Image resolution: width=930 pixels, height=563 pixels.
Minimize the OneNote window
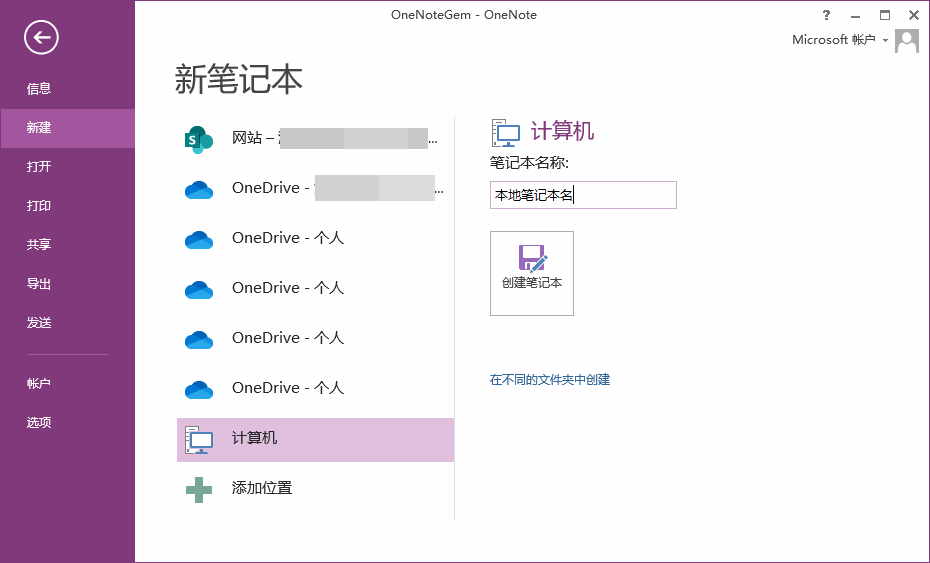(855, 15)
